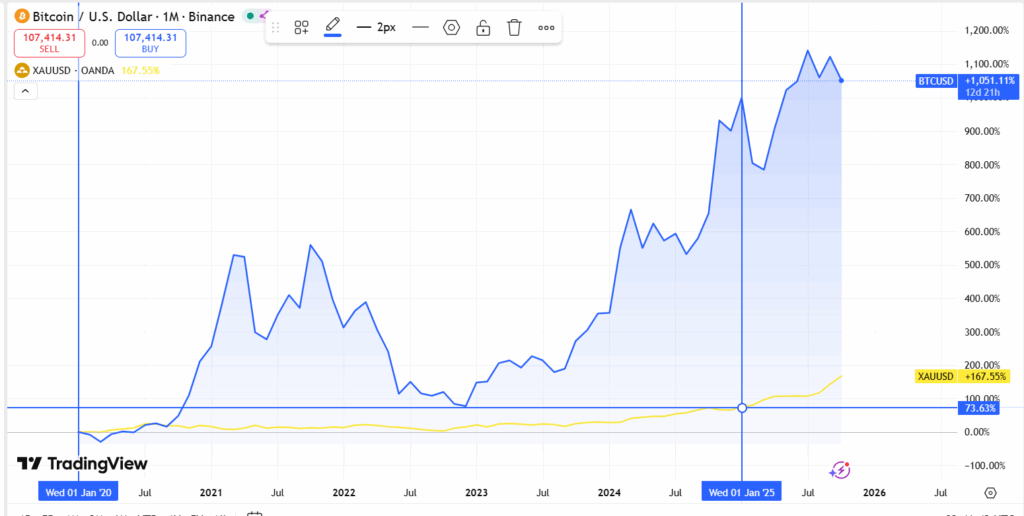Click the Wed 01 Jan '25 date label
This screenshot has width=1024, height=516.
(741, 493)
